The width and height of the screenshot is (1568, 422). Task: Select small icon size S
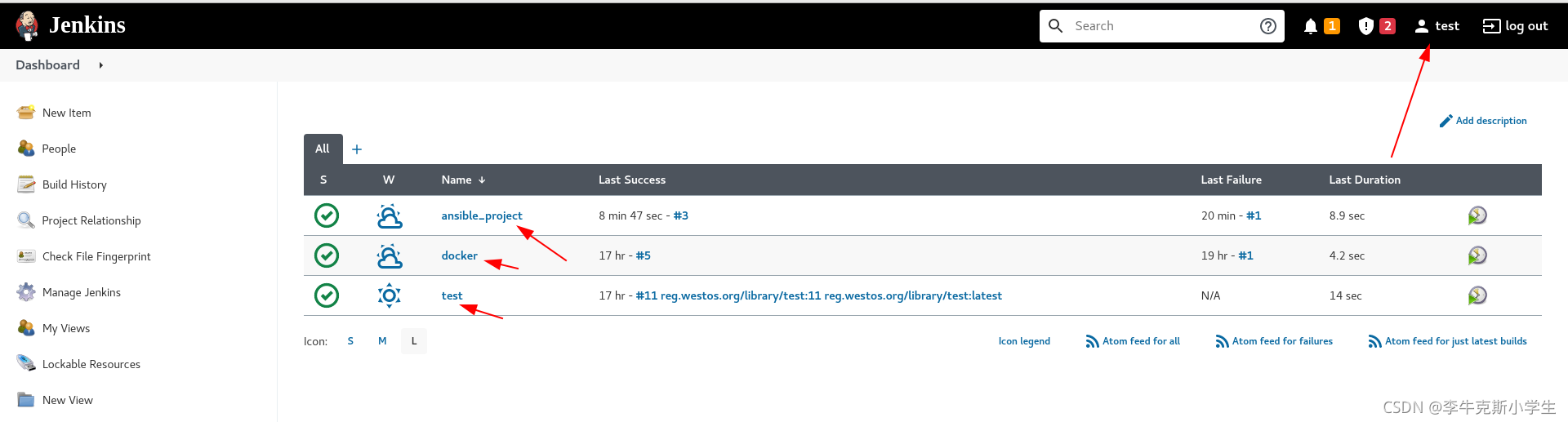pyautogui.click(x=350, y=341)
